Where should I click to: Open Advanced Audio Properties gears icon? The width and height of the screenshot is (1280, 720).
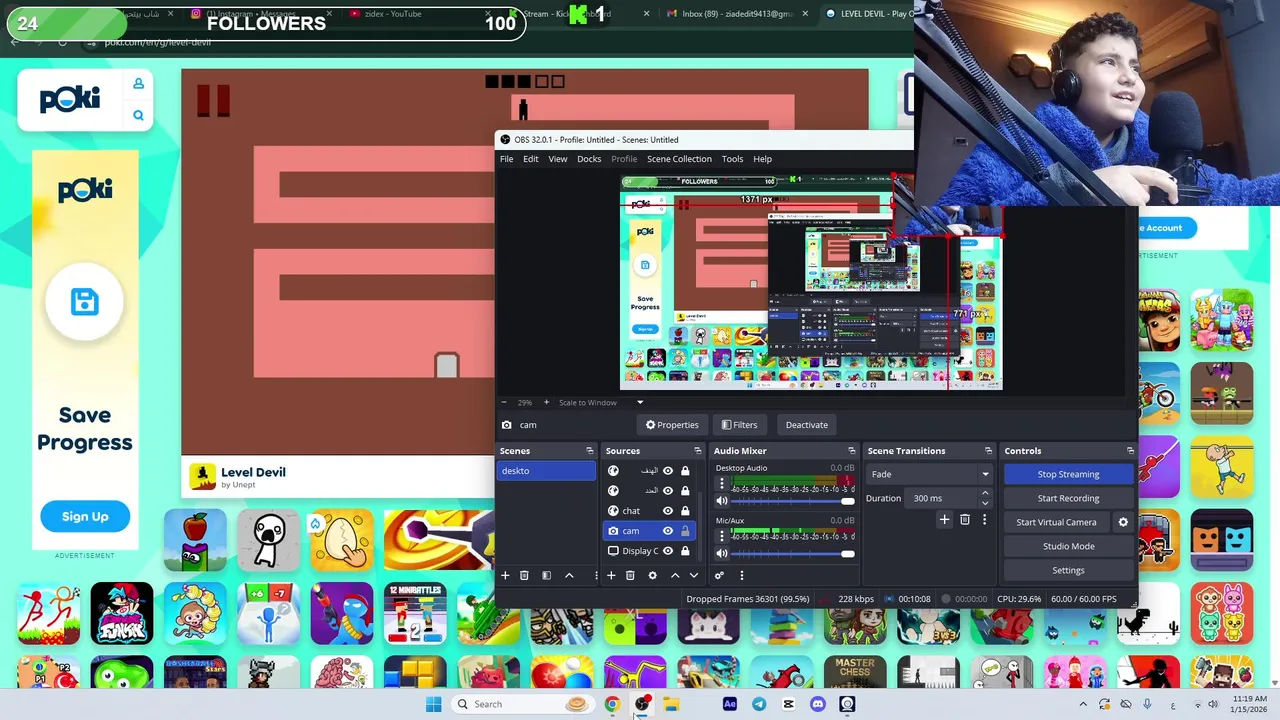(x=719, y=575)
